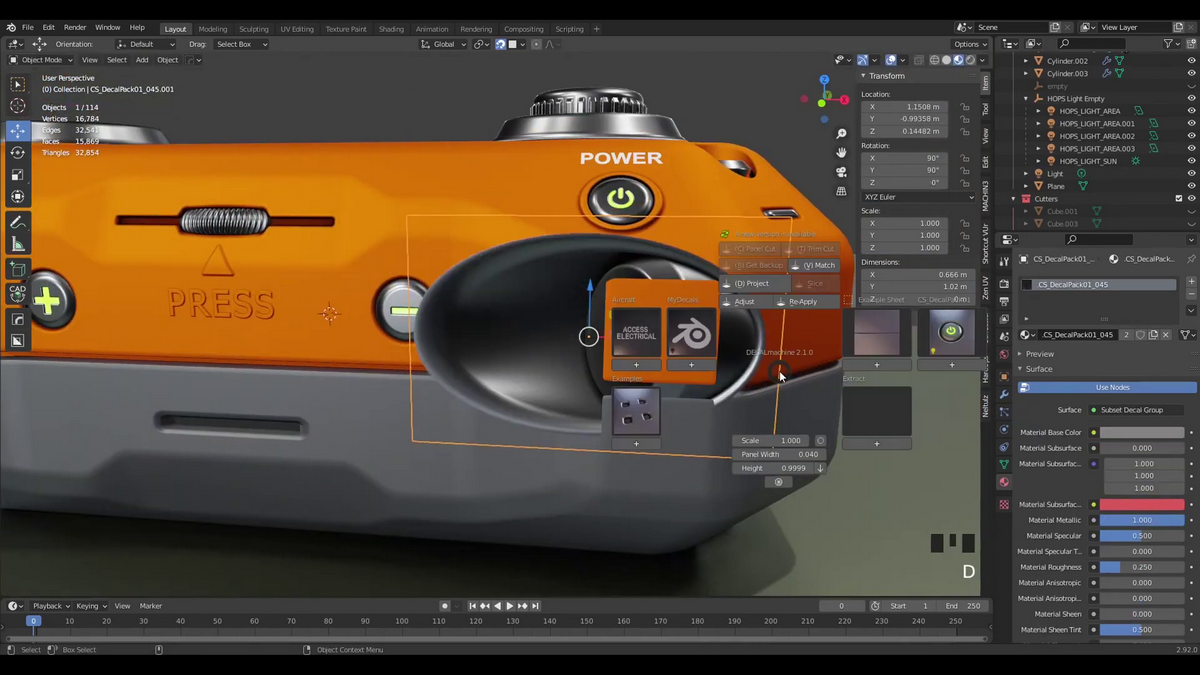Select the Add Cube tool
Screen dimensions: 1200x675
pyautogui.click(x=18, y=269)
